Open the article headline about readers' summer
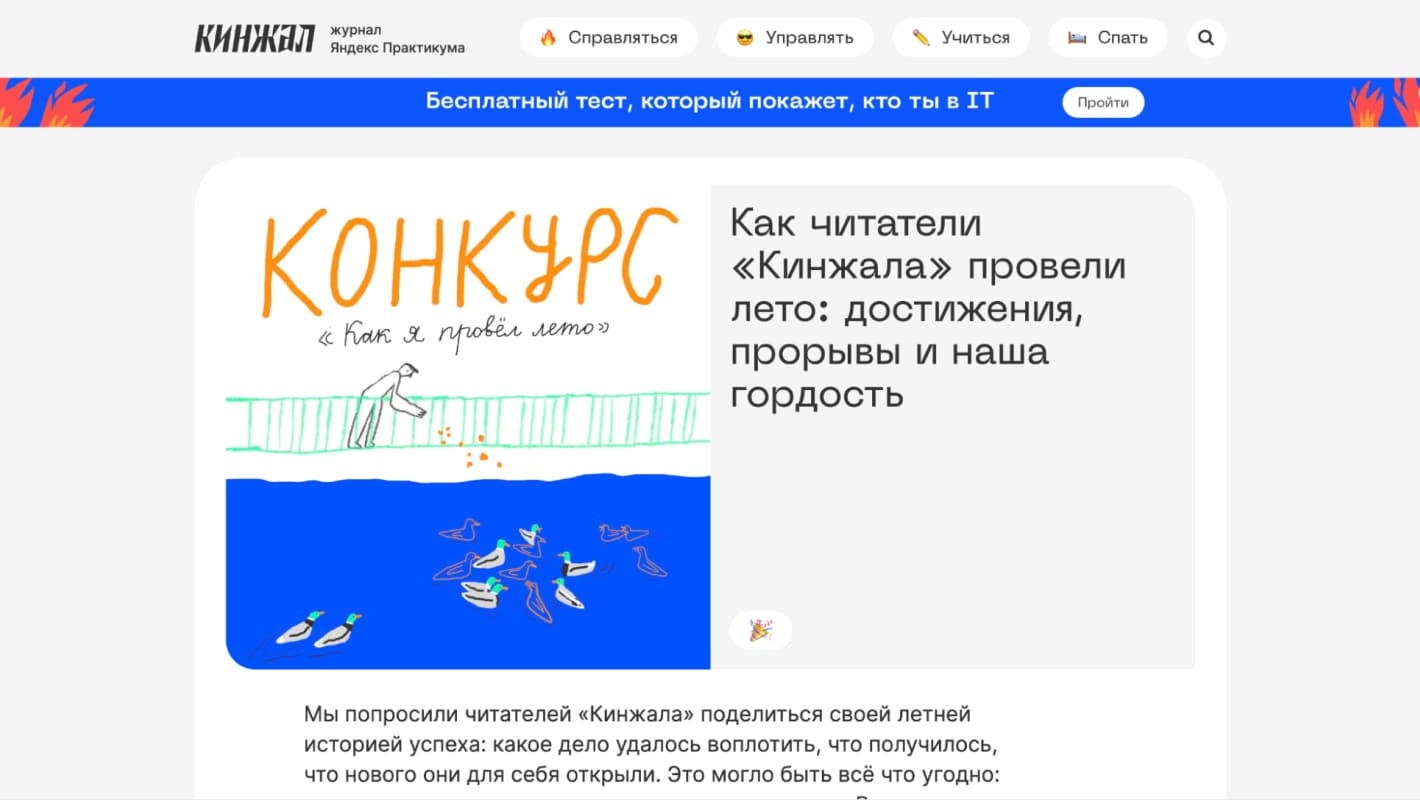The image size is (1420, 800). pos(928,308)
